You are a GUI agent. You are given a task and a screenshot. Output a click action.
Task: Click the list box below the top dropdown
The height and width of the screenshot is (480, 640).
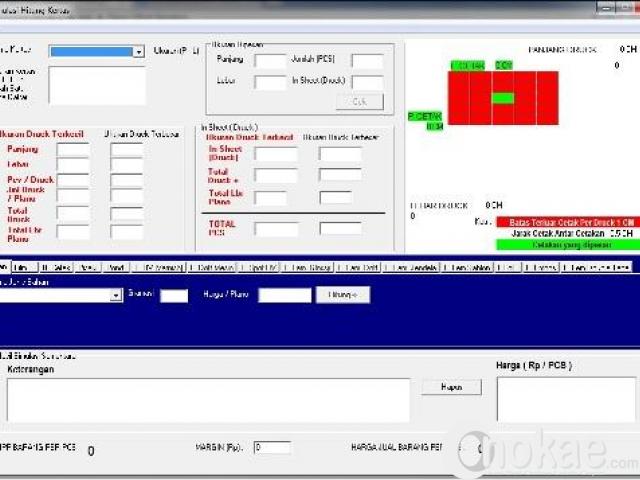pyautogui.click(x=97, y=86)
